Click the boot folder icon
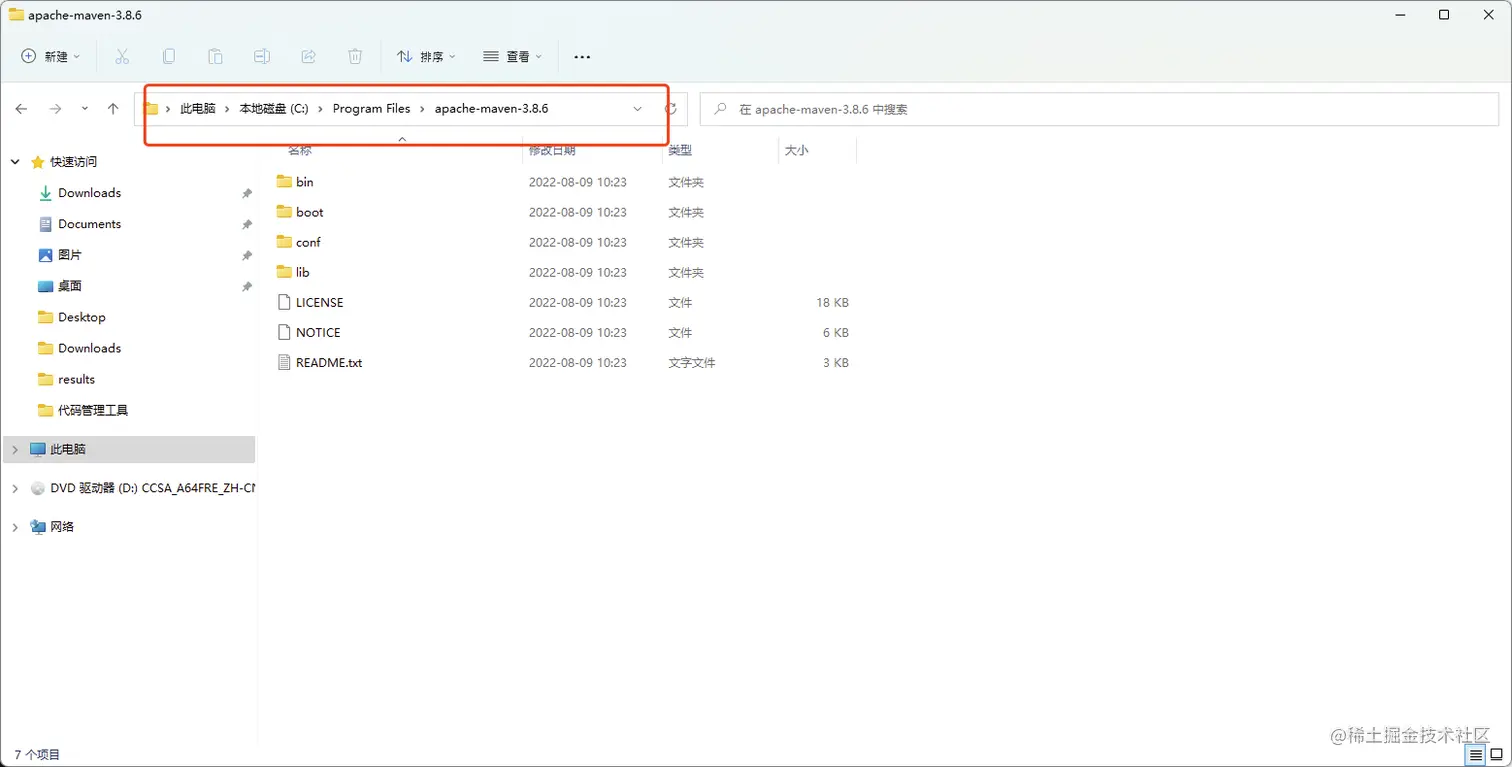This screenshot has height=767, width=1512. point(283,212)
